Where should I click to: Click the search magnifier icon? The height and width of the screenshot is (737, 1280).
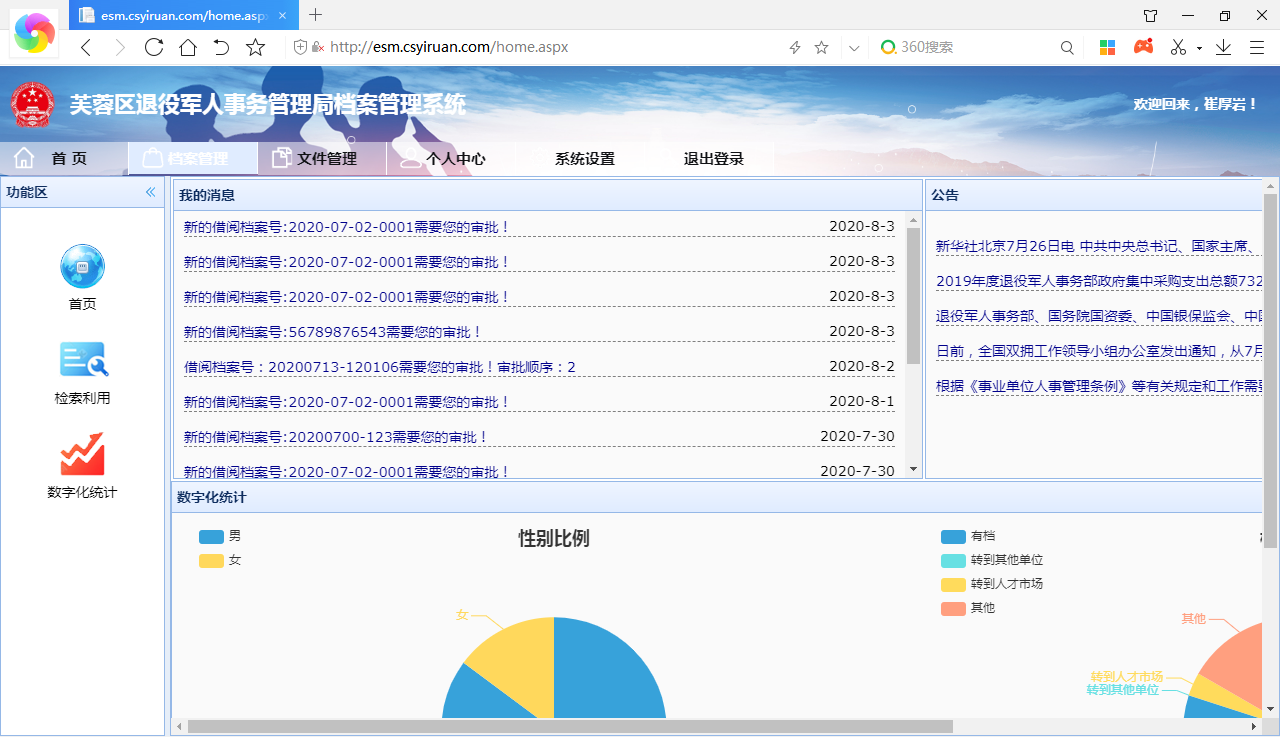click(1067, 47)
